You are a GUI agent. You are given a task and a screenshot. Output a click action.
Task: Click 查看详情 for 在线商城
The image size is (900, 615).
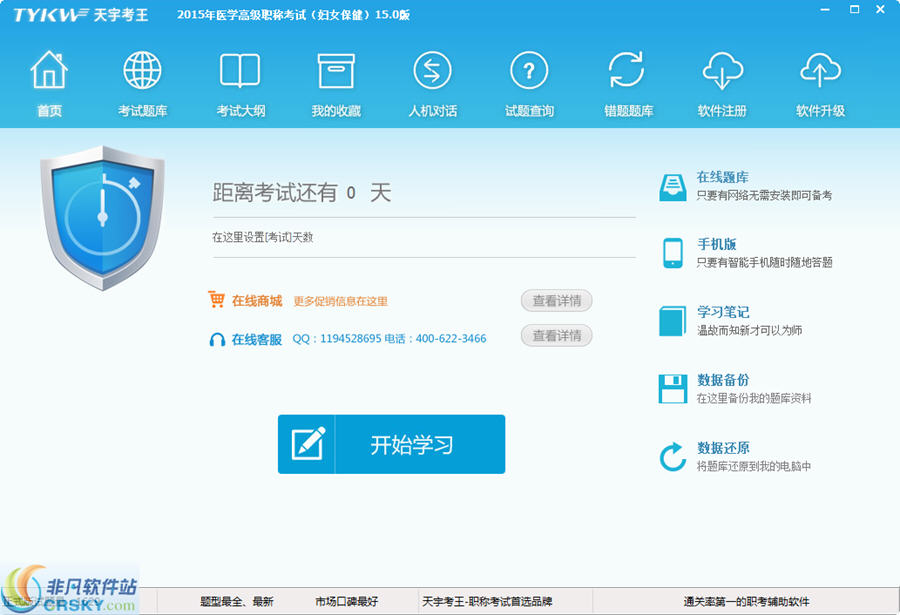pos(556,301)
